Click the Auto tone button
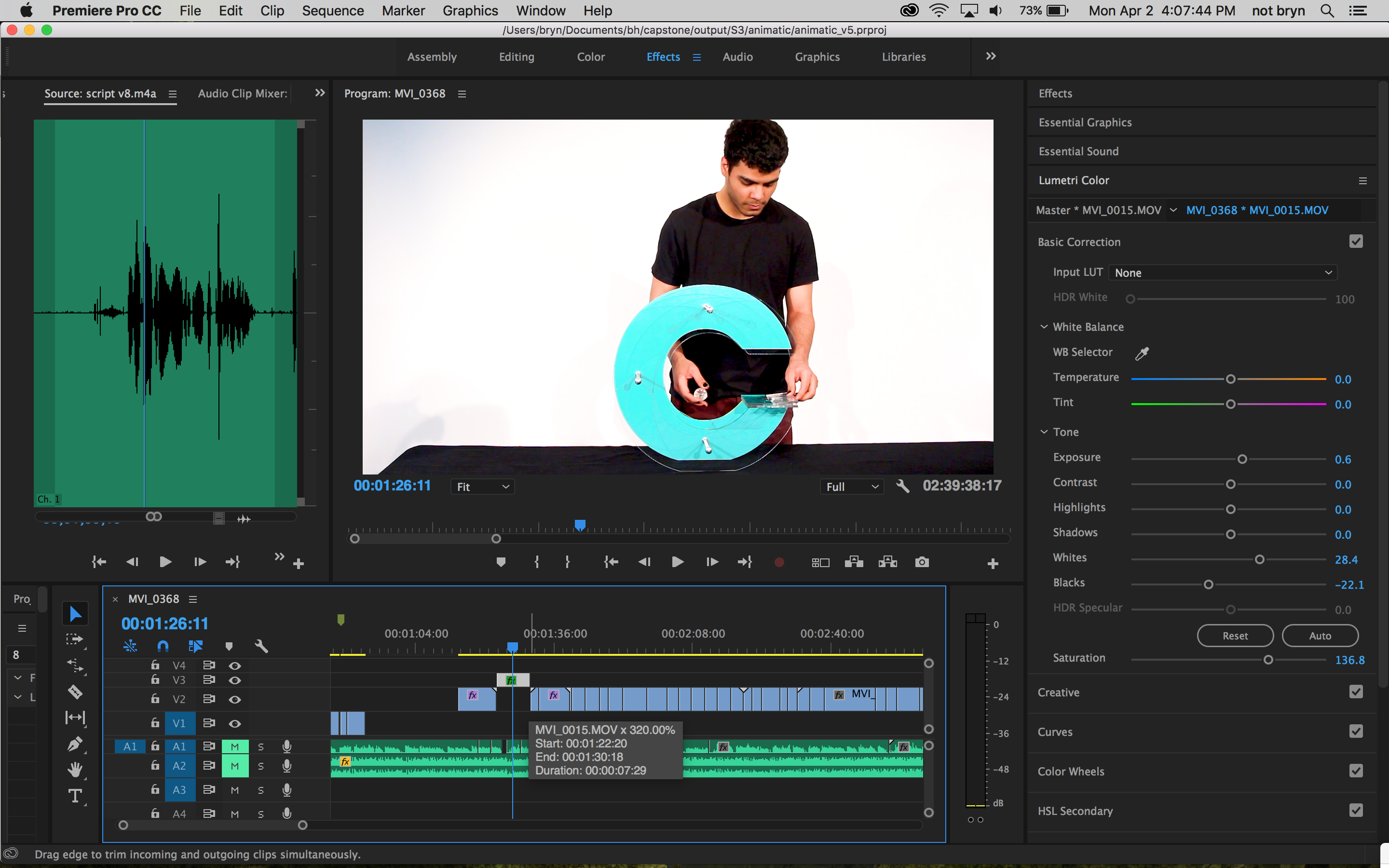The width and height of the screenshot is (1389, 868). point(1320,636)
